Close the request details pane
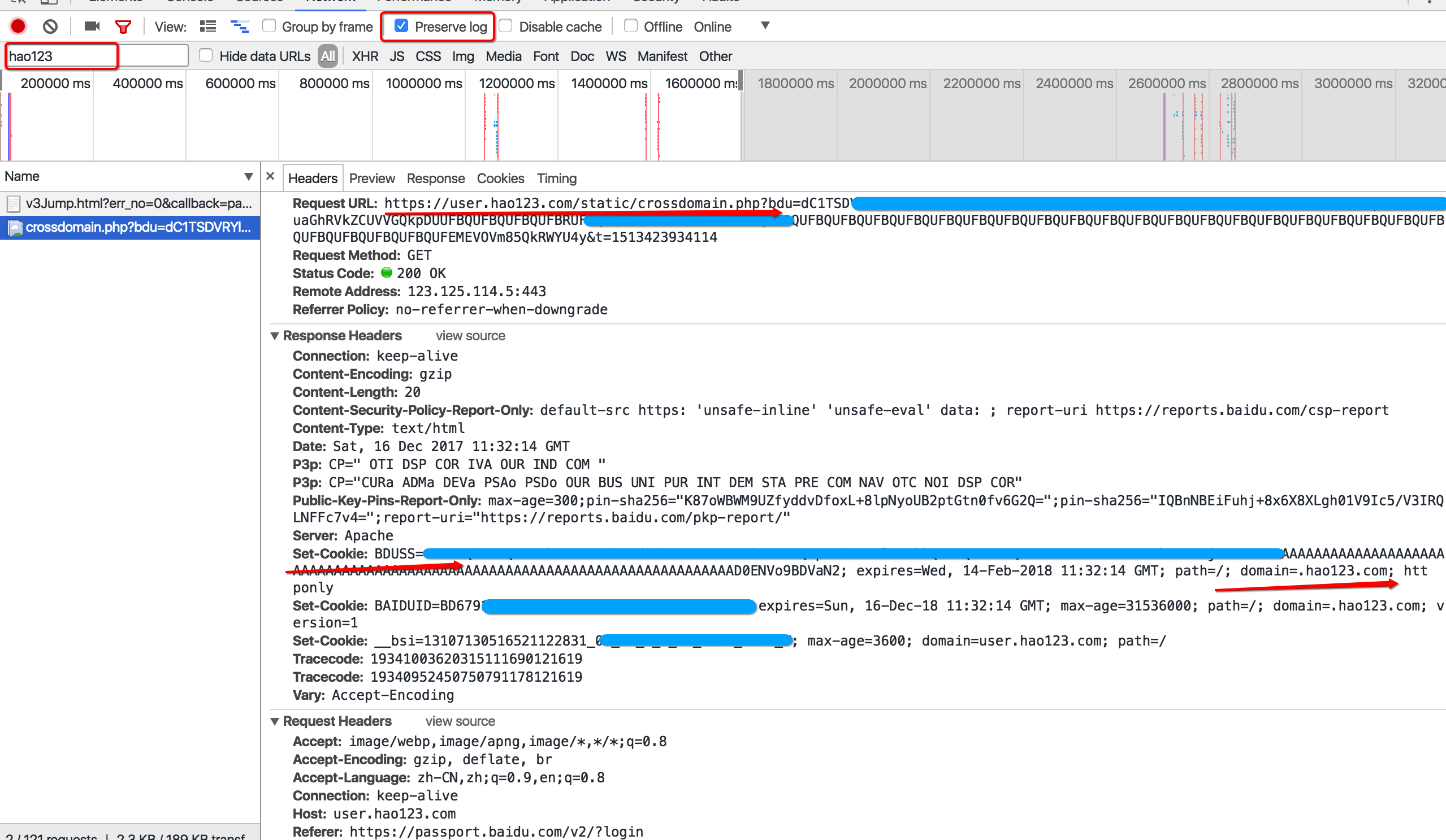Viewport: 1446px width, 840px height. pos(270,177)
